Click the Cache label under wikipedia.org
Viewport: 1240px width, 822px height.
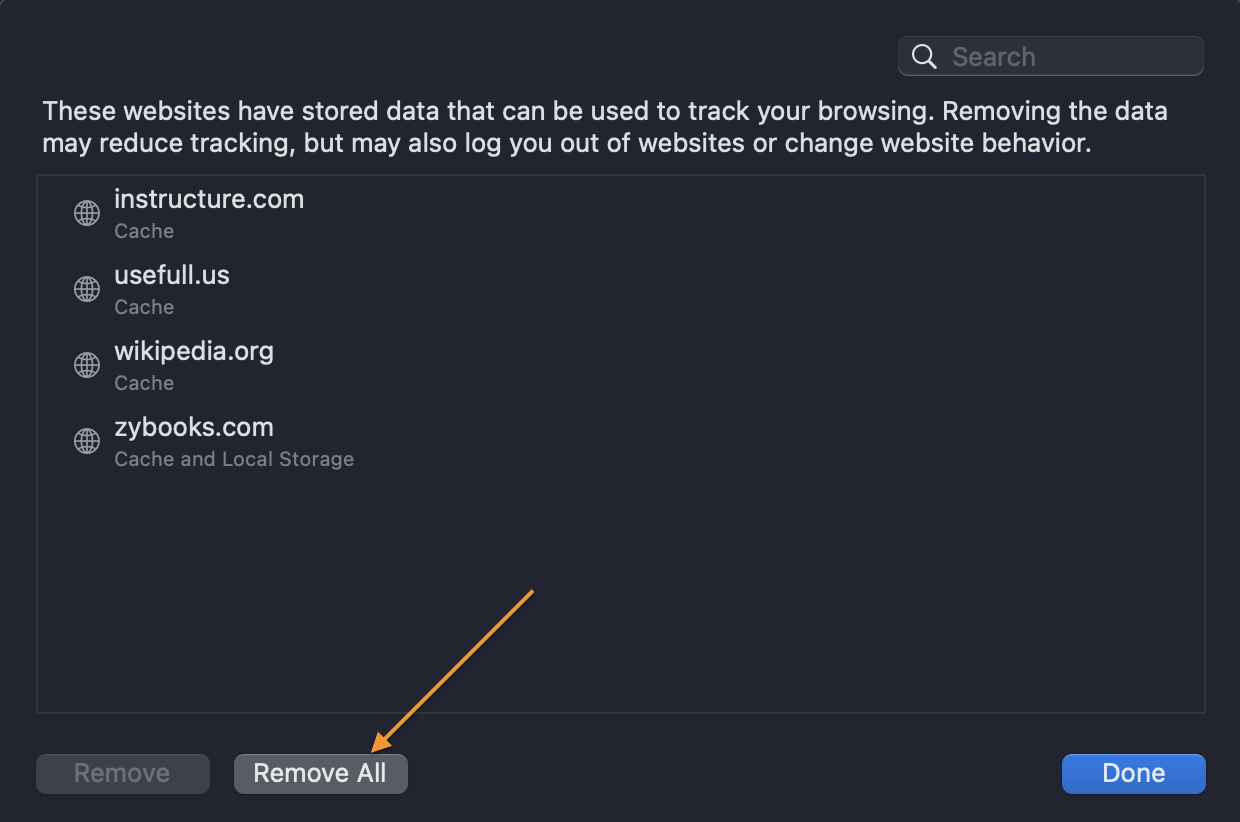coord(144,383)
